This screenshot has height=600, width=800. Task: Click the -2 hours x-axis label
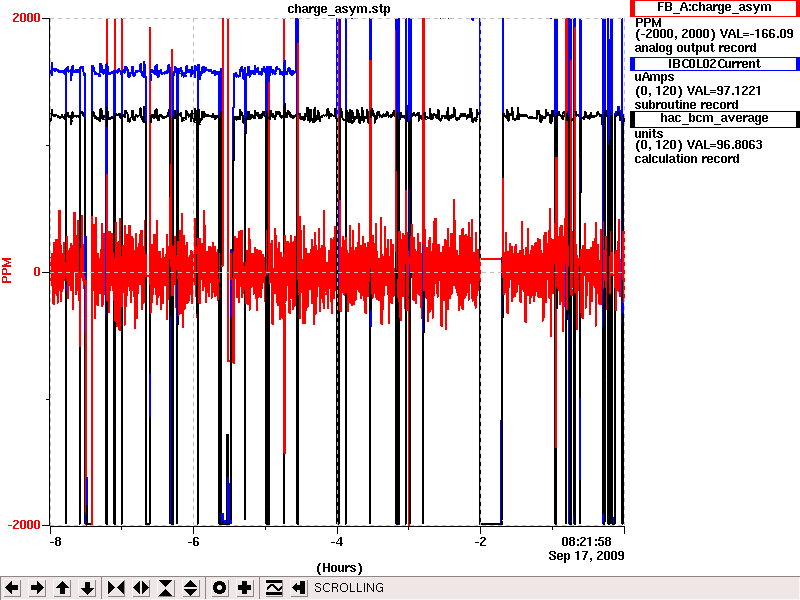pyautogui.click(x=480, y=542)
